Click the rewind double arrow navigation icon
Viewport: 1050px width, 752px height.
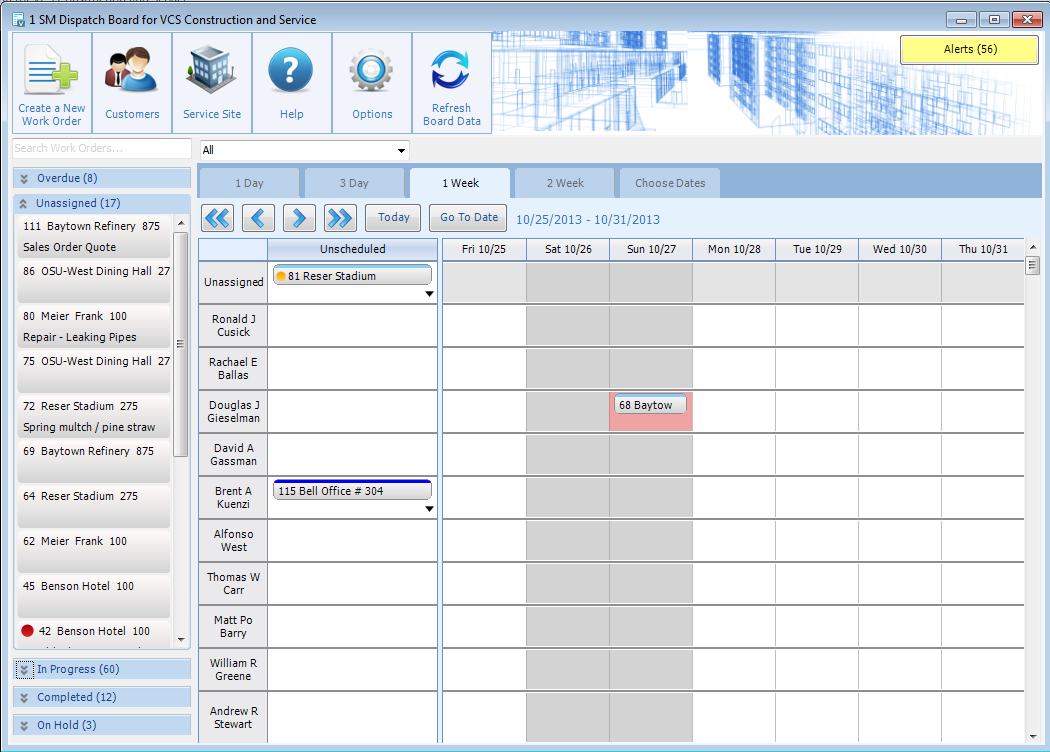[217, 217]
